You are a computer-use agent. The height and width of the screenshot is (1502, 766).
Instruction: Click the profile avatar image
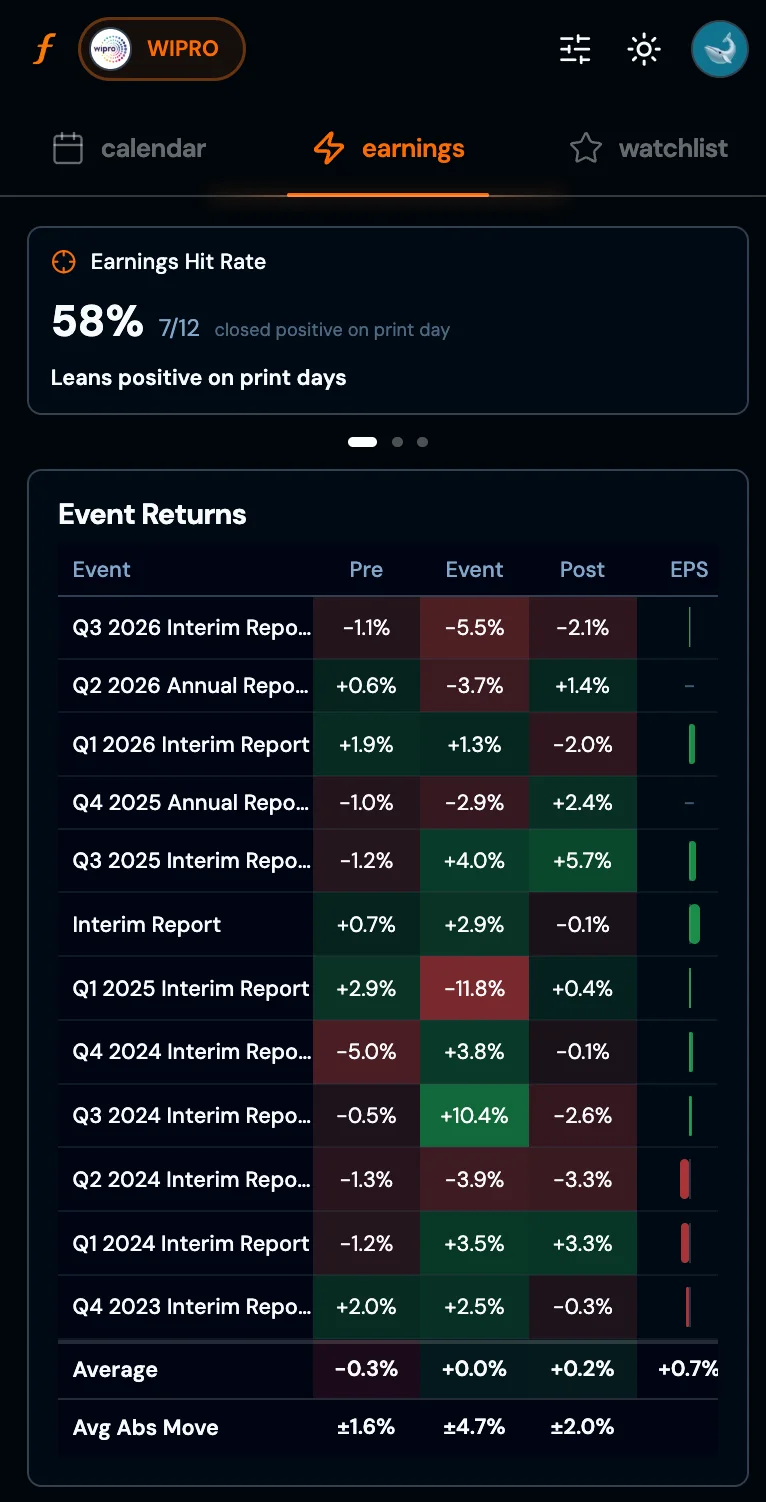[719, 48]
